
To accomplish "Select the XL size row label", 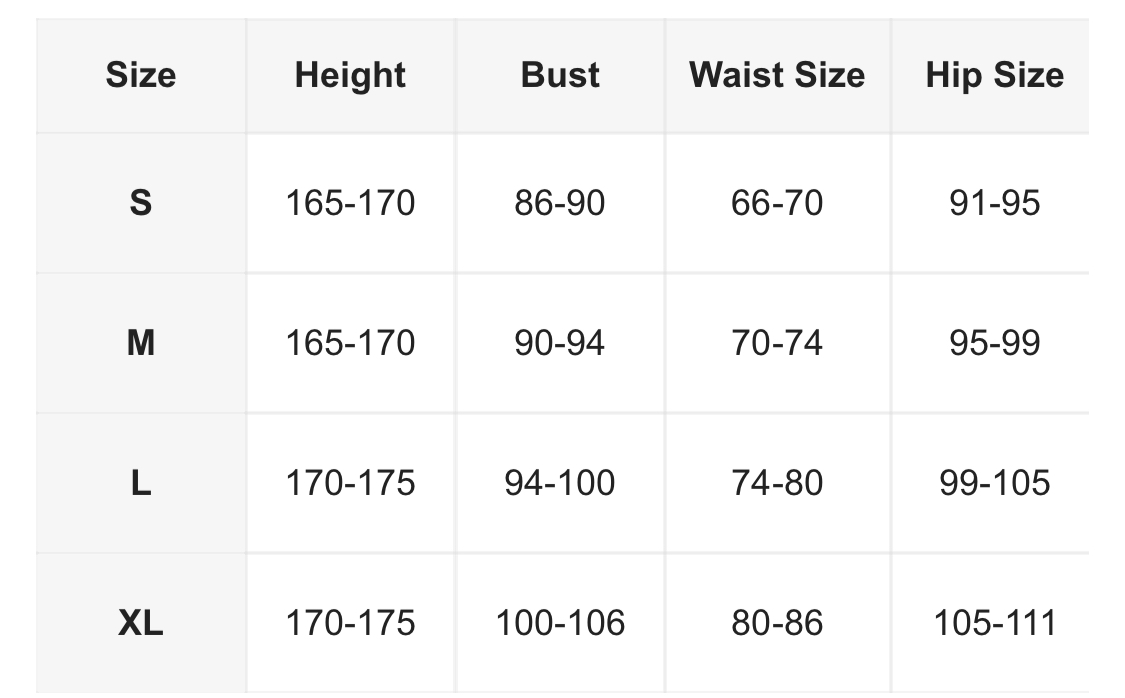I will [141, 623].
